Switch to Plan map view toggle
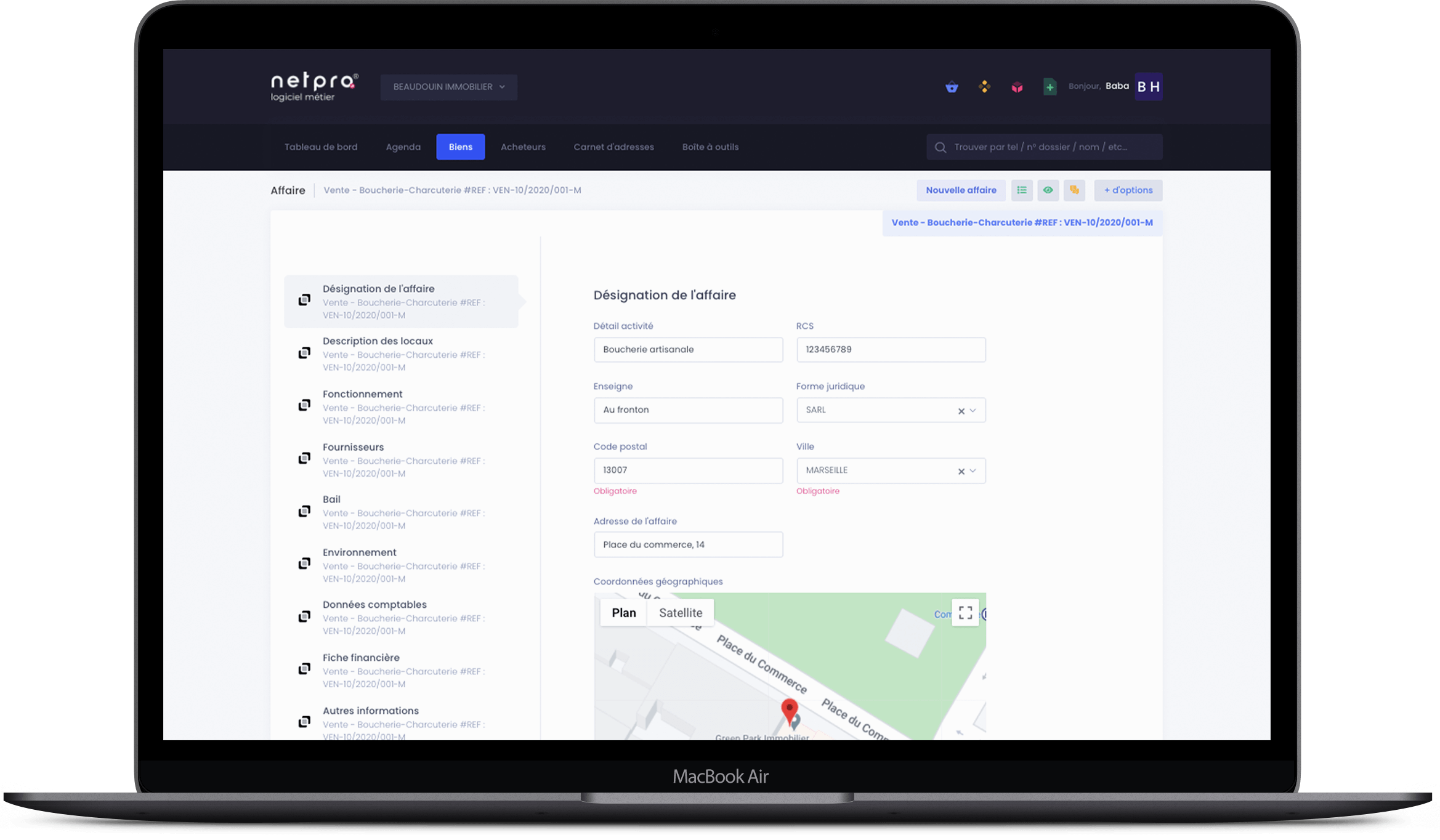 pyautogui.click(x=623, y=612)
